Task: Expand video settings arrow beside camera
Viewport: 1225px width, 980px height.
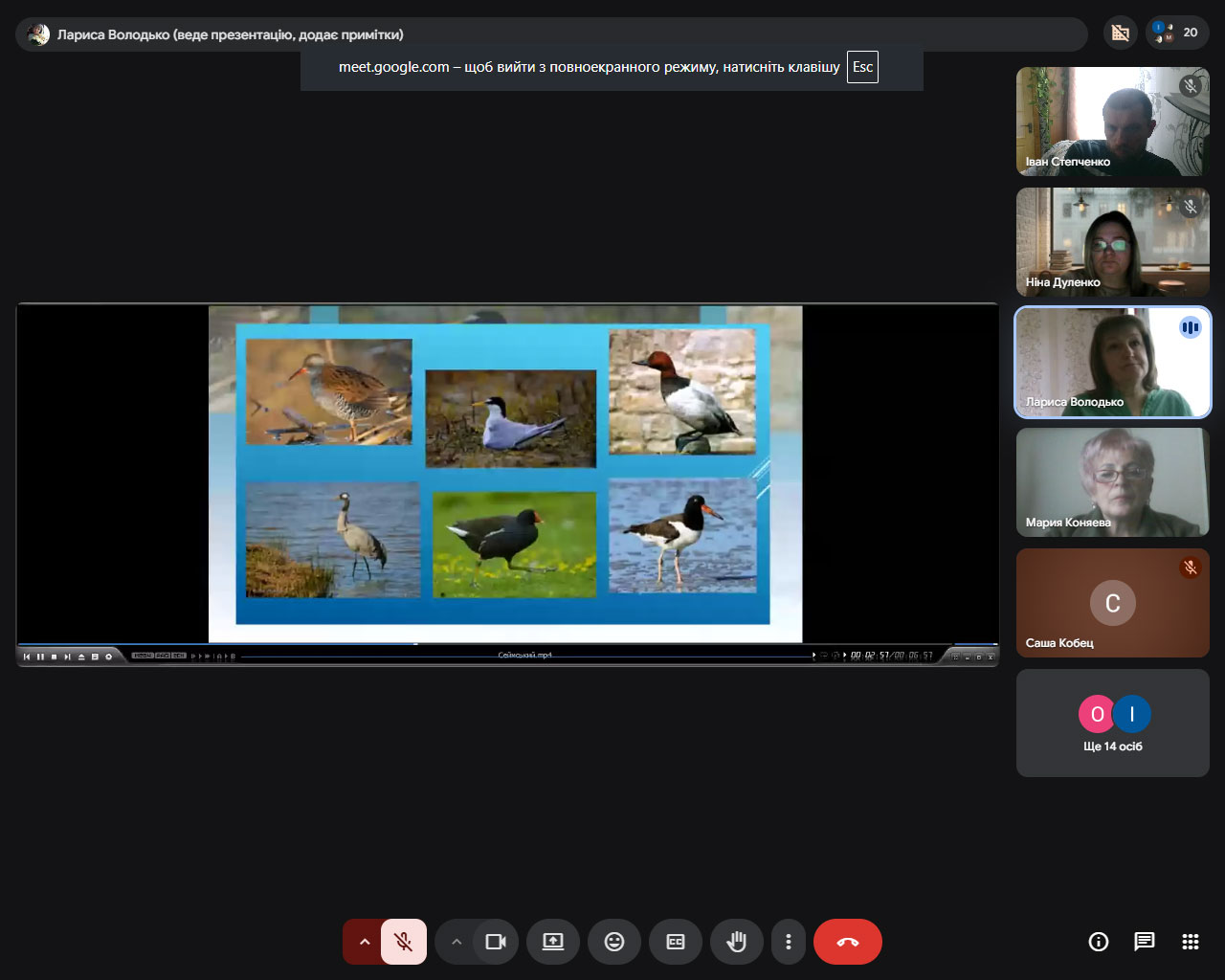Action: coord(457,942)
